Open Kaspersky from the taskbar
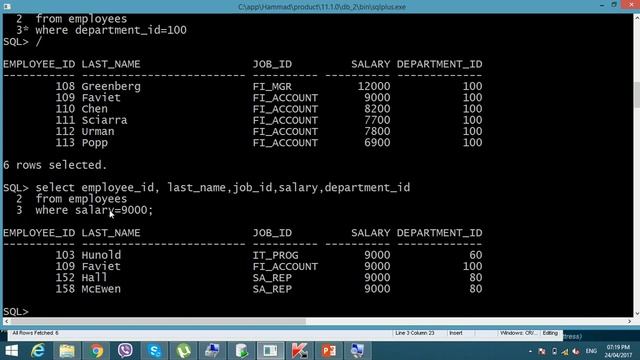The width and height of the screenshot is (640, 360). pos(299,351)
